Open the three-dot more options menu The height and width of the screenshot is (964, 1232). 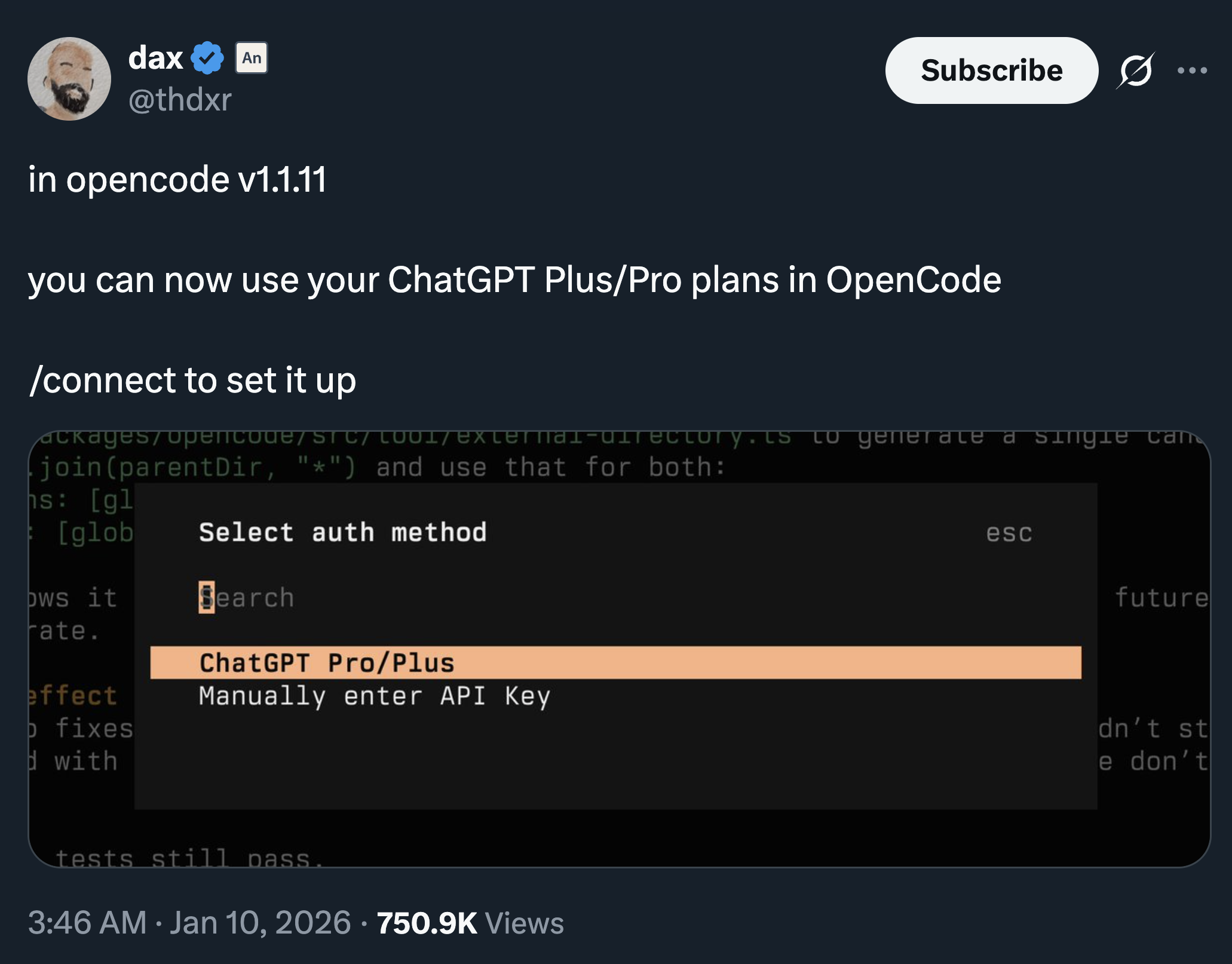pos(1192,71)
